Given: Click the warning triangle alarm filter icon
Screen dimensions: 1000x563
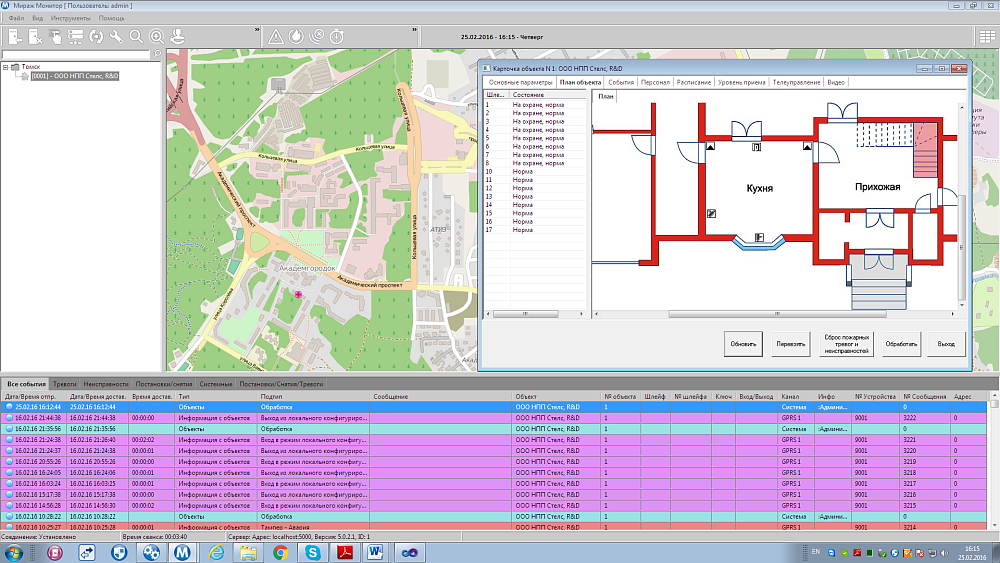Looking at the screenshot, I should point(276,37).
